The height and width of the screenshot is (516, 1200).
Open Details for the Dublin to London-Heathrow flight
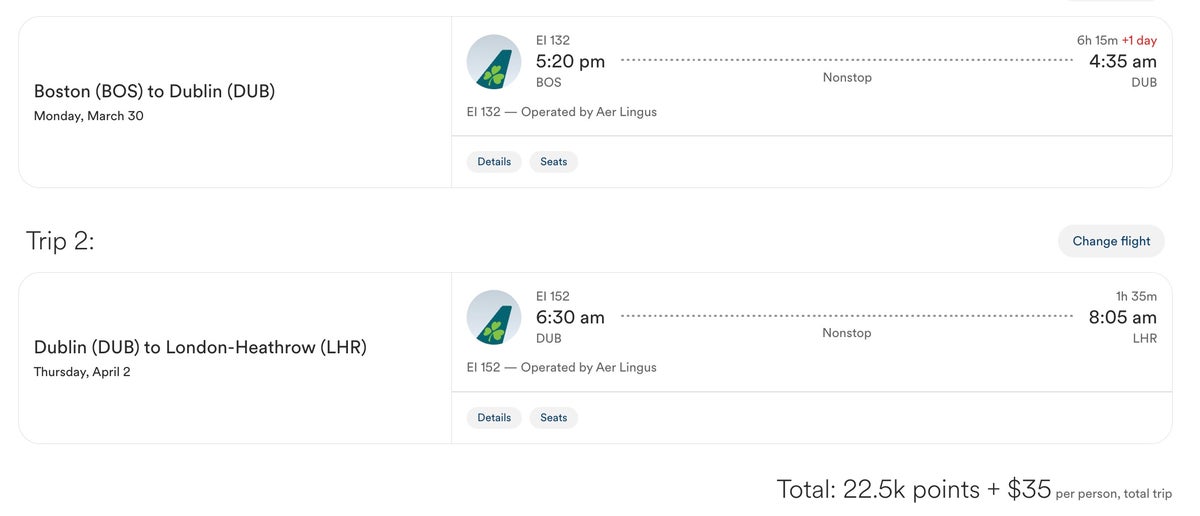[x=494, y=418]
